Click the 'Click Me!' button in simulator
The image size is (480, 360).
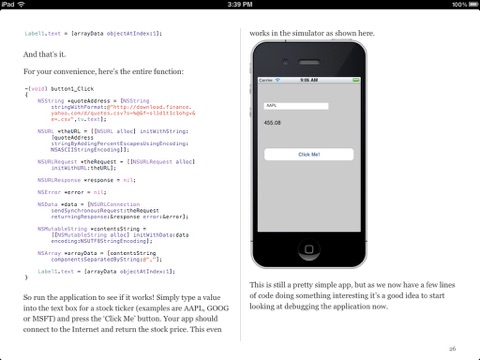[x=309, y=154]
